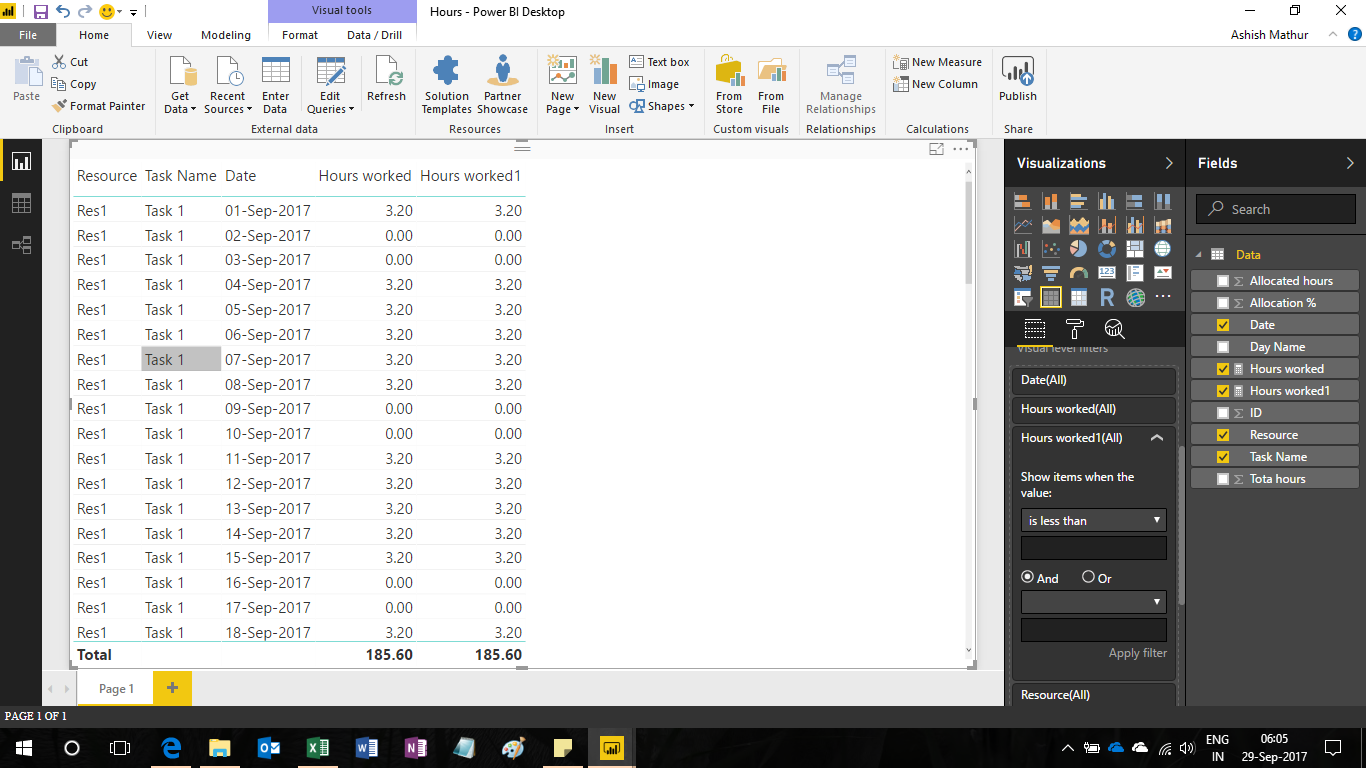Uncheck the Task Name field
This screenshot has height=768, width=1366.
pos(1222,457)
